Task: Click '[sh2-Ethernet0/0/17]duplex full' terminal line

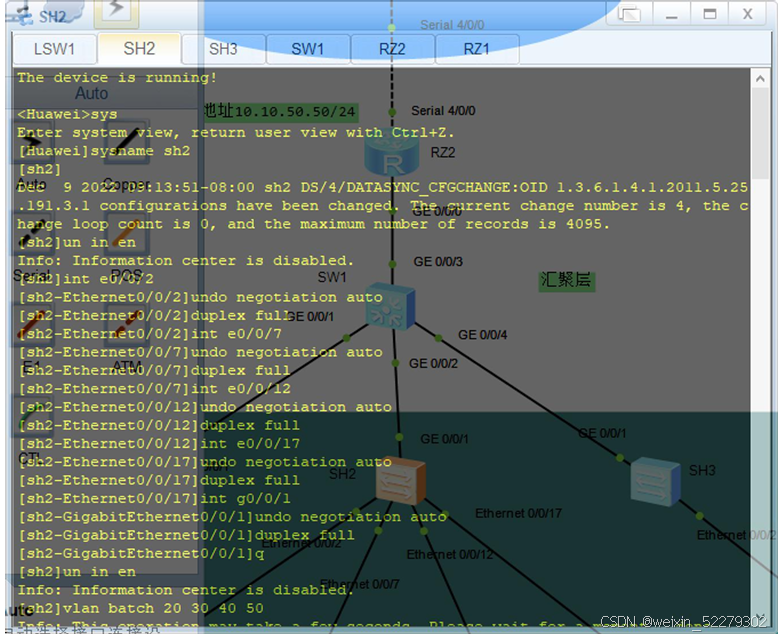Action: tap(158, 480)
